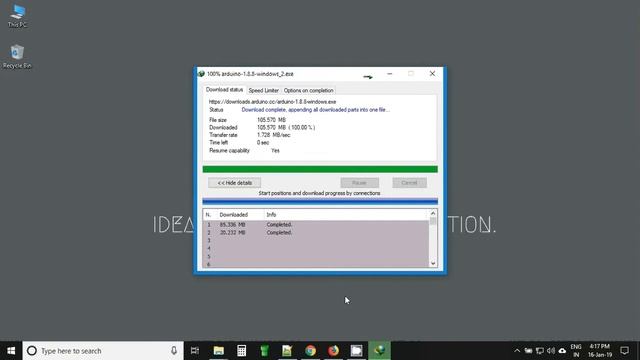The image size is (640, 360).
Task: Click the microphone icon in search box
Action: pos(174,351)
